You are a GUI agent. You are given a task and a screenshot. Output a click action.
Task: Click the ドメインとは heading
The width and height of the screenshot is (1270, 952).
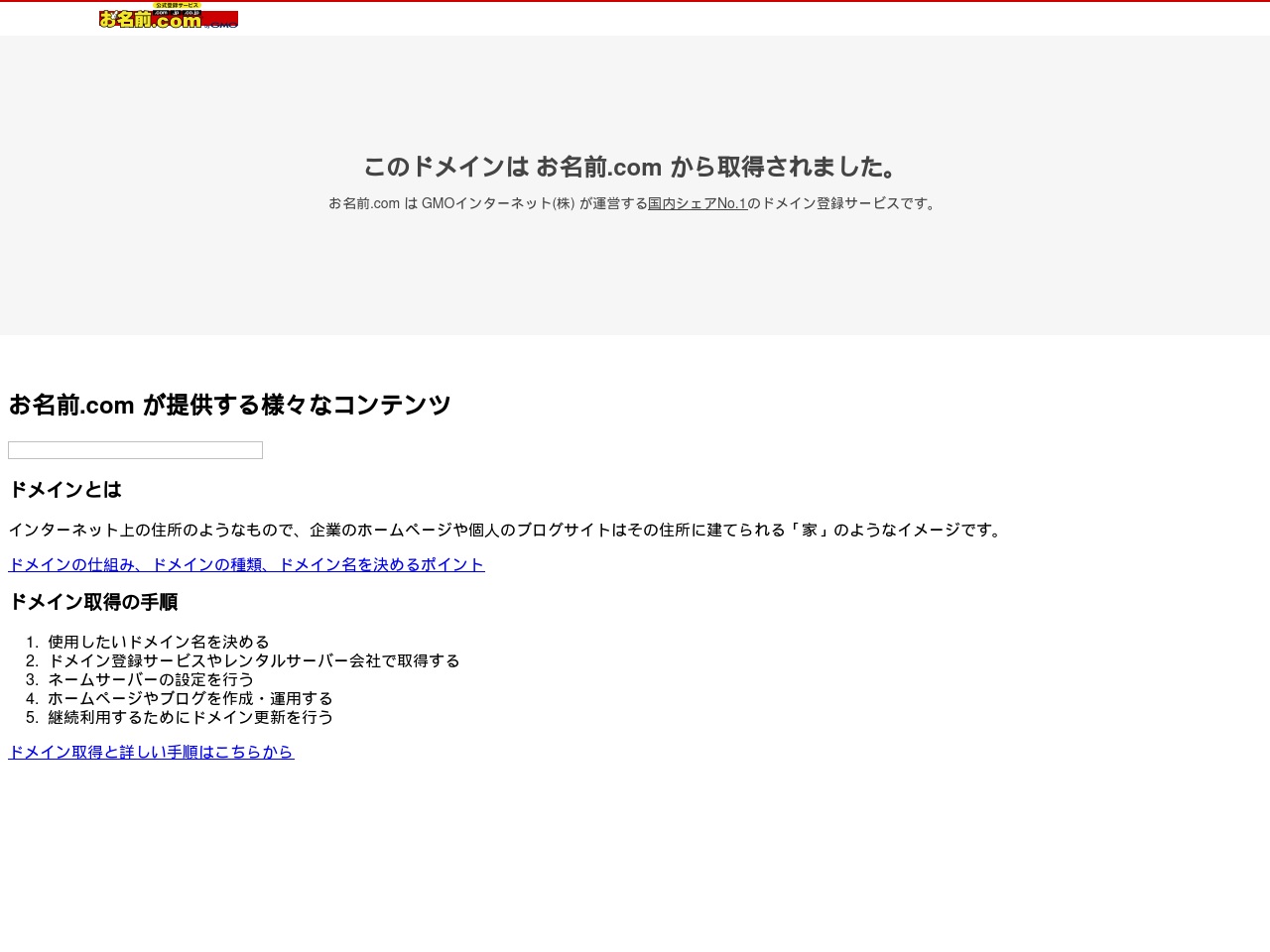click(65, 490)
